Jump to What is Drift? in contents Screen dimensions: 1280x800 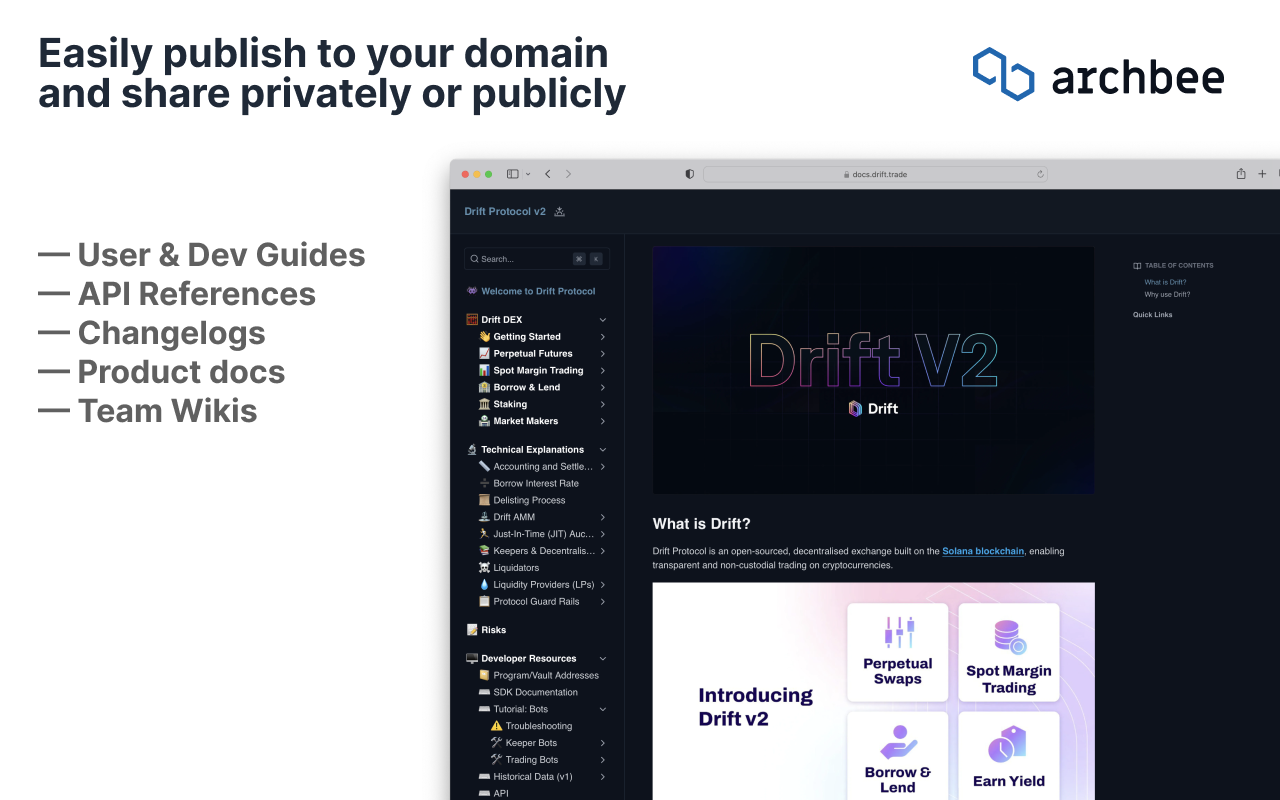pyautogui.click(x=1165, y=282)
